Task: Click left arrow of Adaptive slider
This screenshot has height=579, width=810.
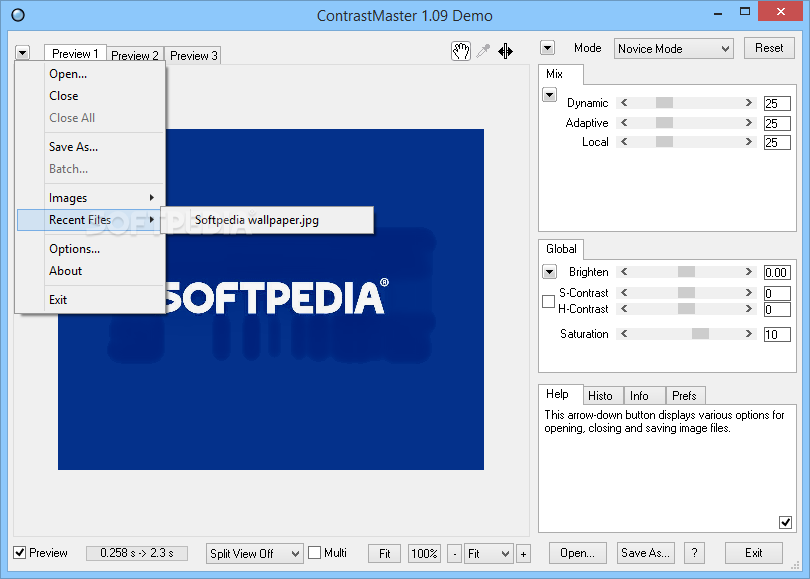Action: click(624, 122)
